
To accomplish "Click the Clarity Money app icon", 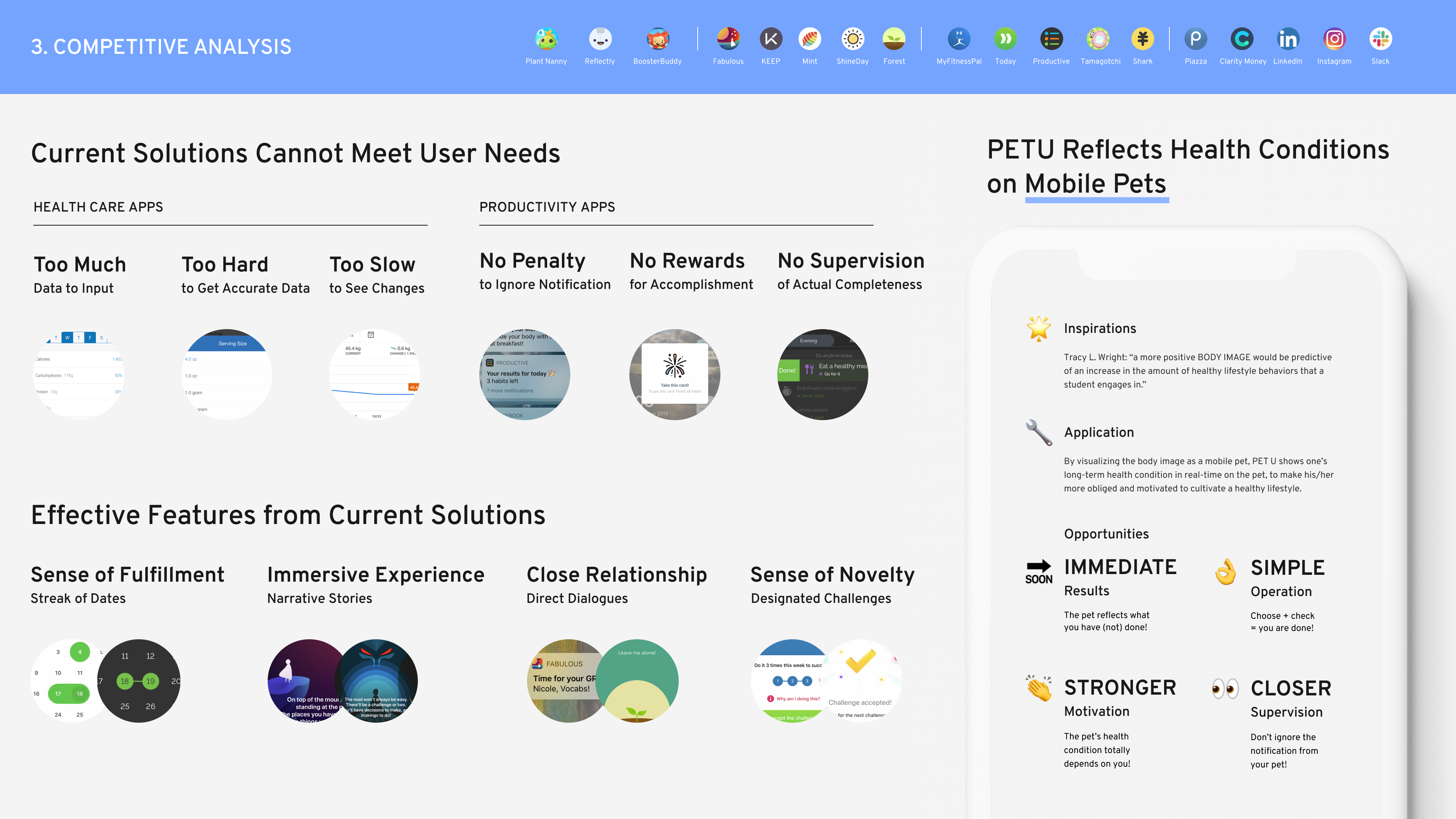I will 1242,39.
